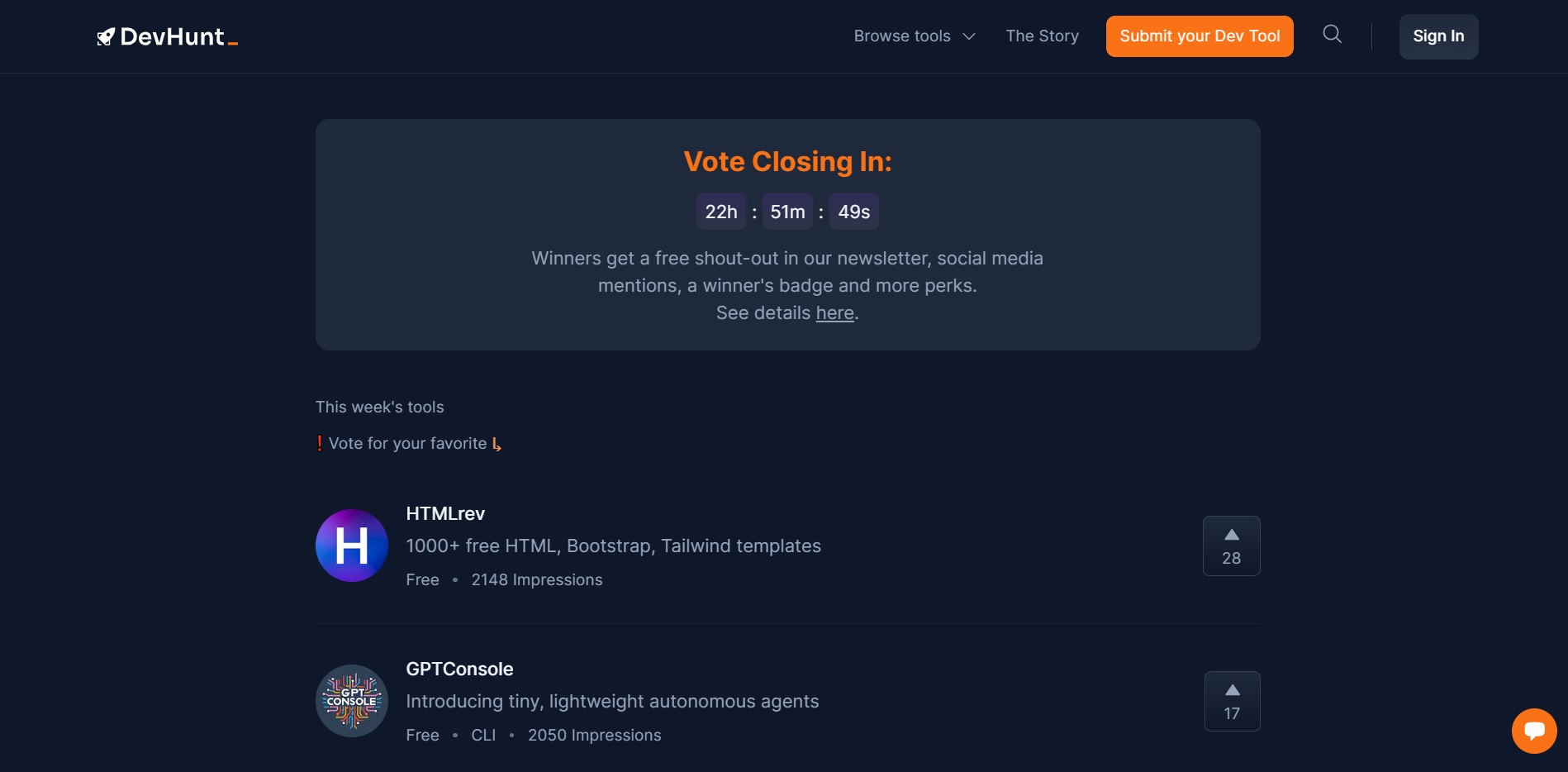Viewport: 1568px width, 772px height.
Task: Click GPTConsole autonomous agents description
Action: [x=612, y=701]
